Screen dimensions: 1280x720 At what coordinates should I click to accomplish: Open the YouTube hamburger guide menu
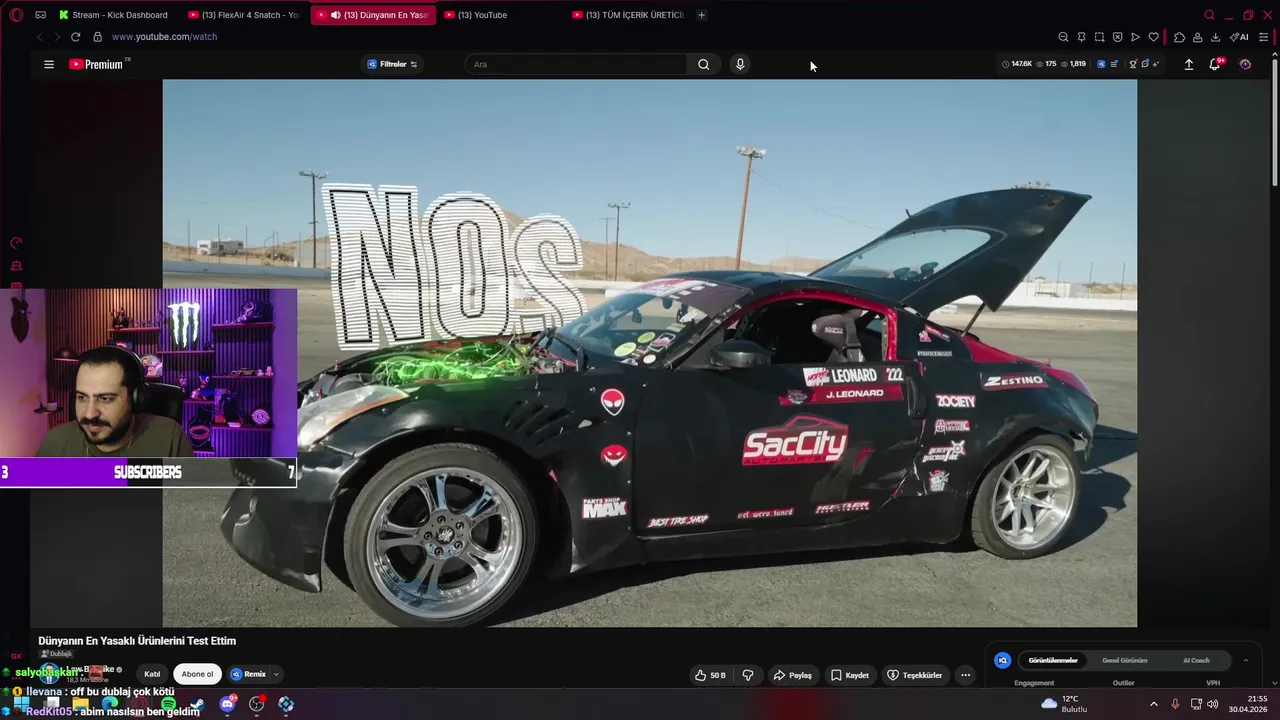click(x=49, y=64)
